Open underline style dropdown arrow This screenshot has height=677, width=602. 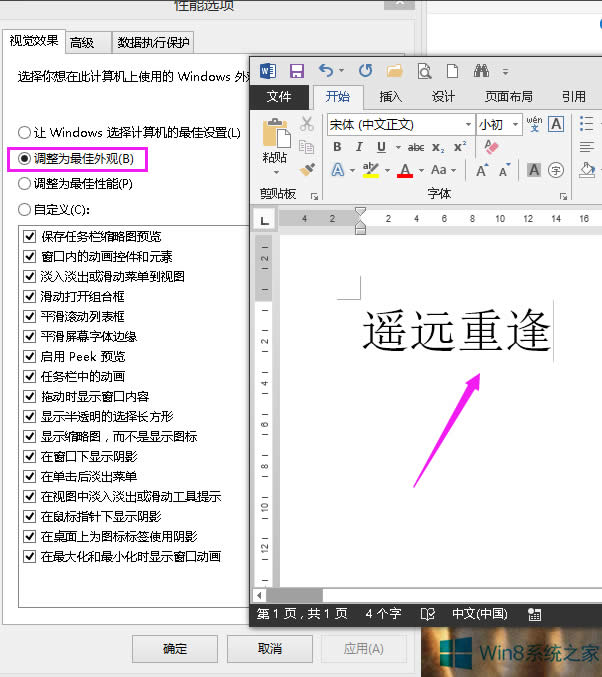[398, 148]
